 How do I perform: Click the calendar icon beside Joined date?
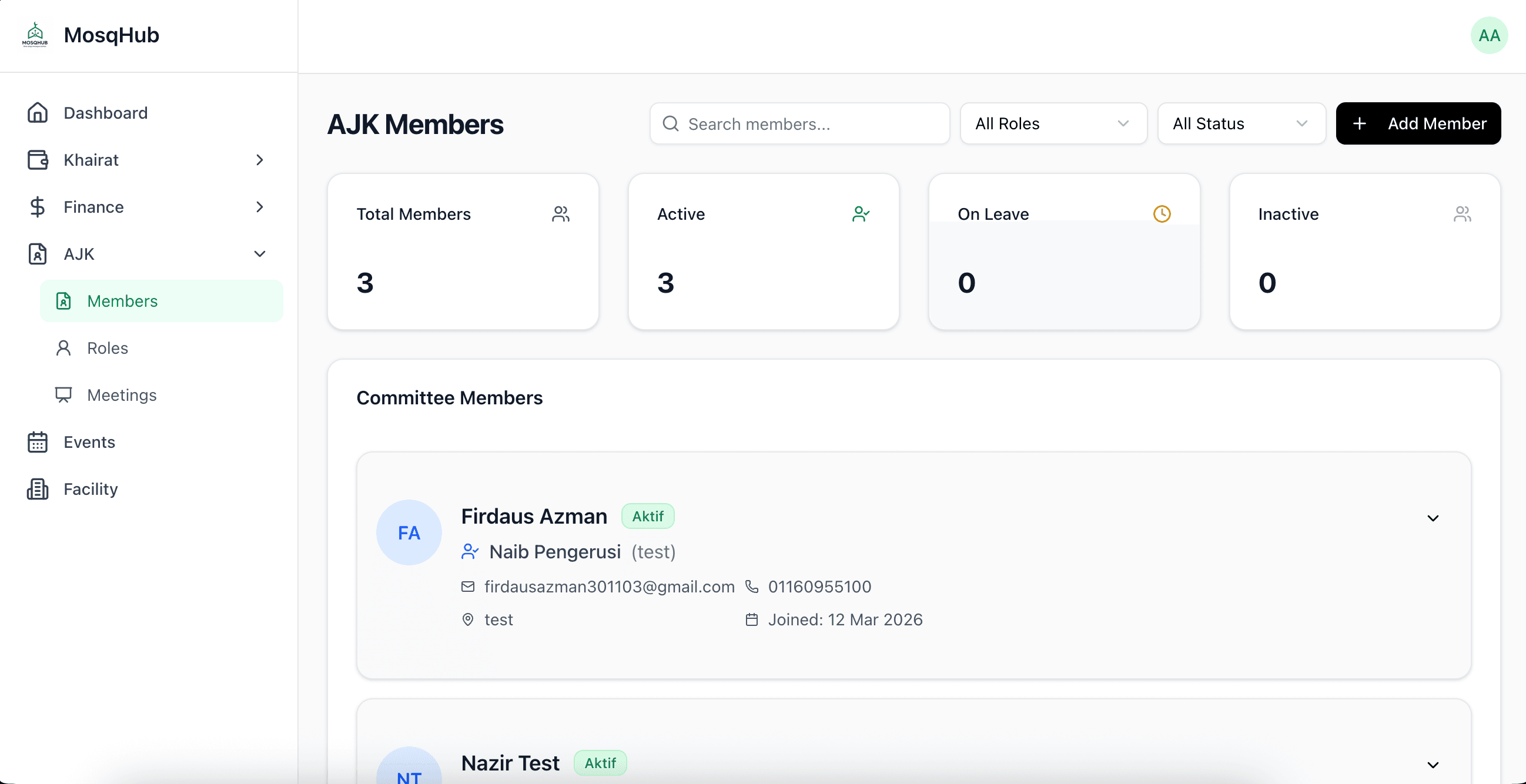pyautogui.click(x=752, y=619)
